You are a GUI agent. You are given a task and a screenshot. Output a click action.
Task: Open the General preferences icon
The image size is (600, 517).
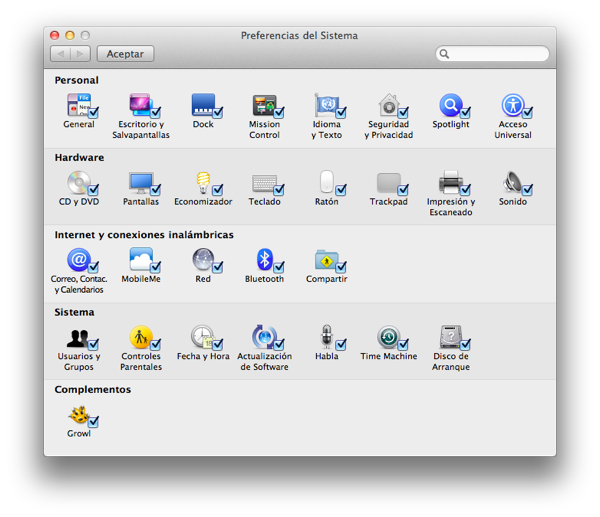click(78, 104)
